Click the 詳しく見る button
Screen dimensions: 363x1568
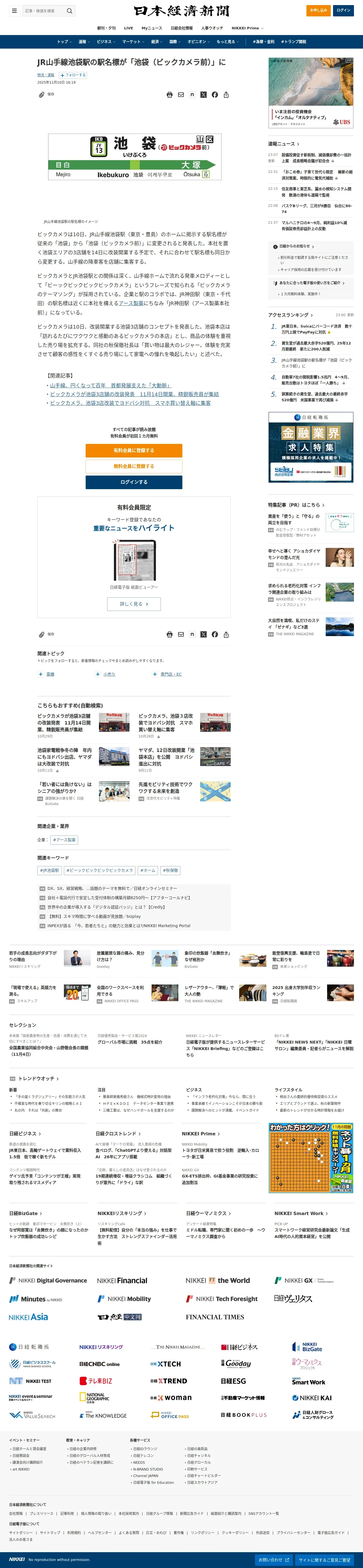(134, 604)
